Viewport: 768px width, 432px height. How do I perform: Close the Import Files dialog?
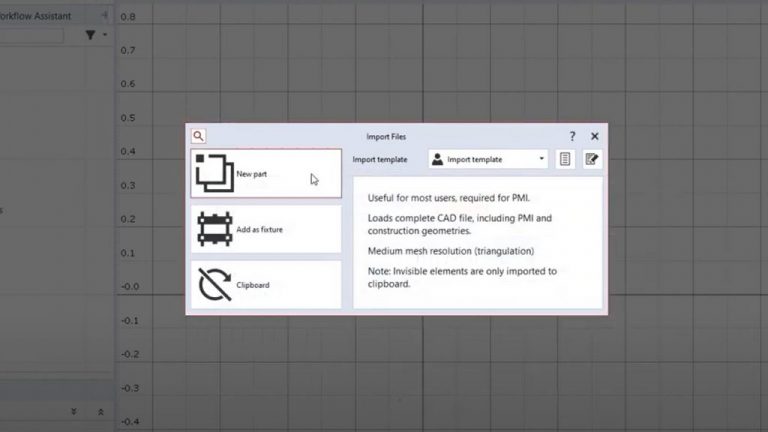pos(595,136)
